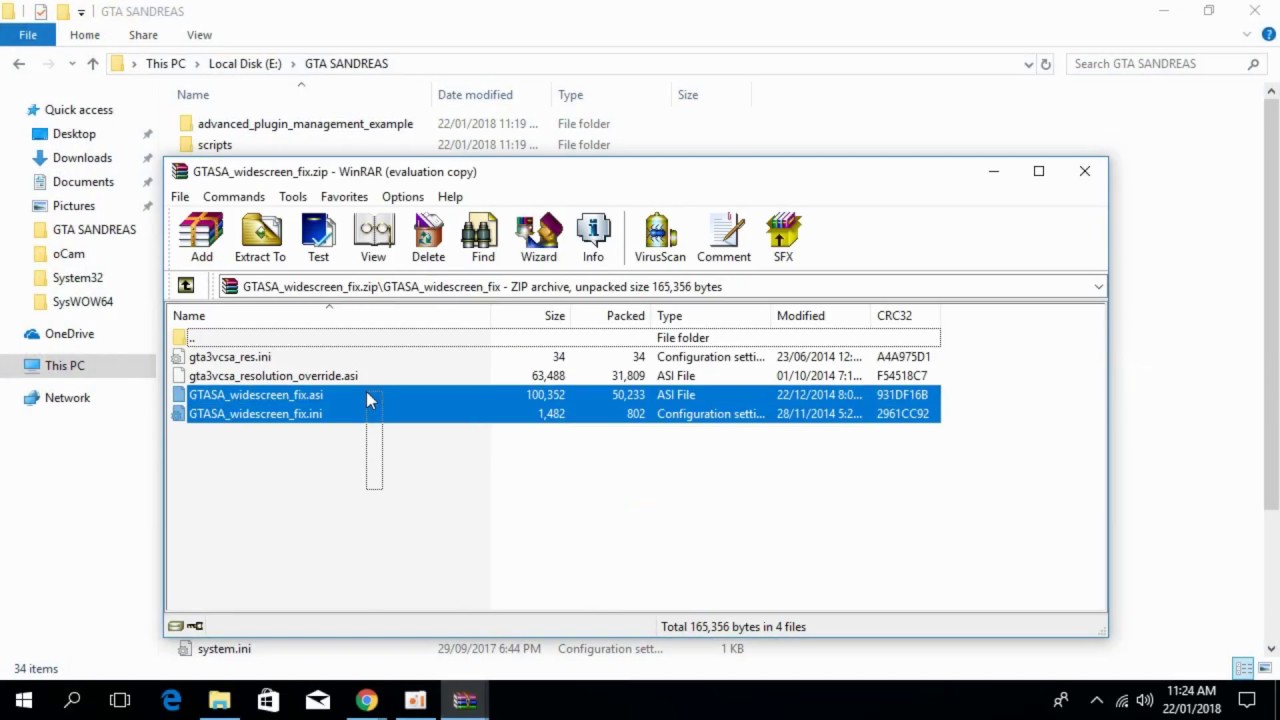Switch to Explorer Share ribbon tab
This screenshot has height=720, width=1280.
pos(143,35)
